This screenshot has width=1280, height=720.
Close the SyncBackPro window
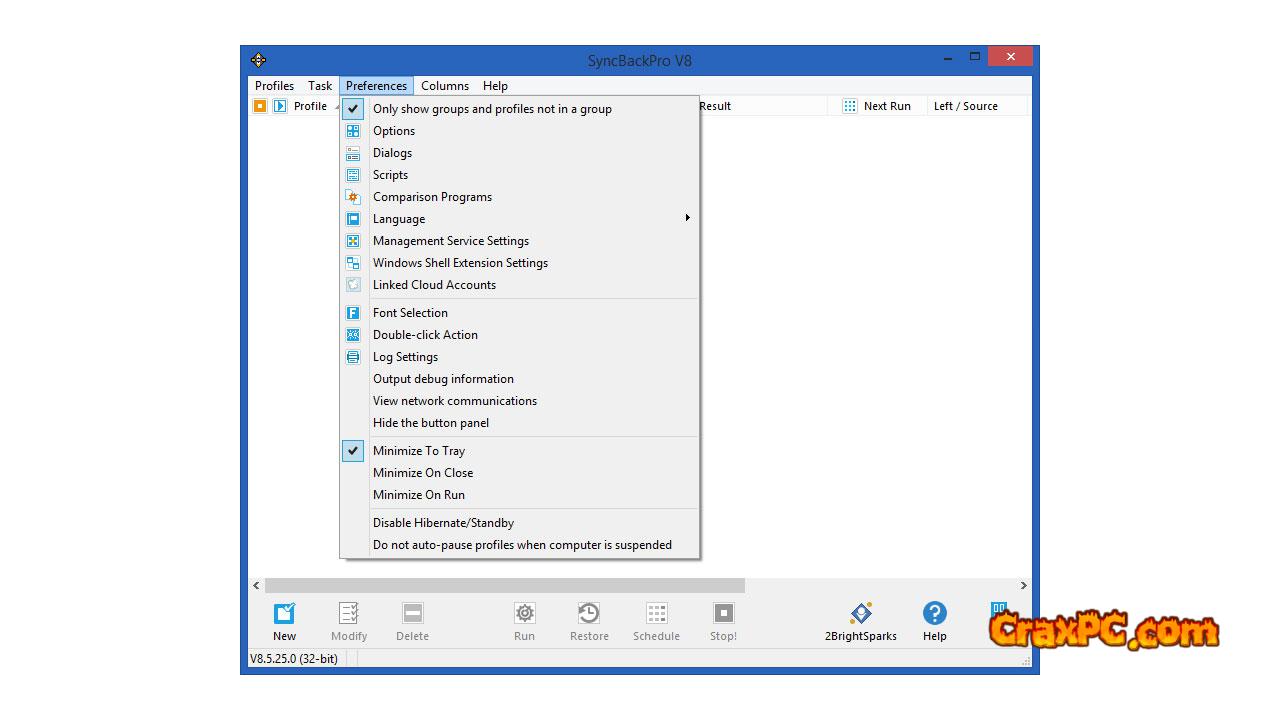pyautogui.click(x=1011, y=57)
